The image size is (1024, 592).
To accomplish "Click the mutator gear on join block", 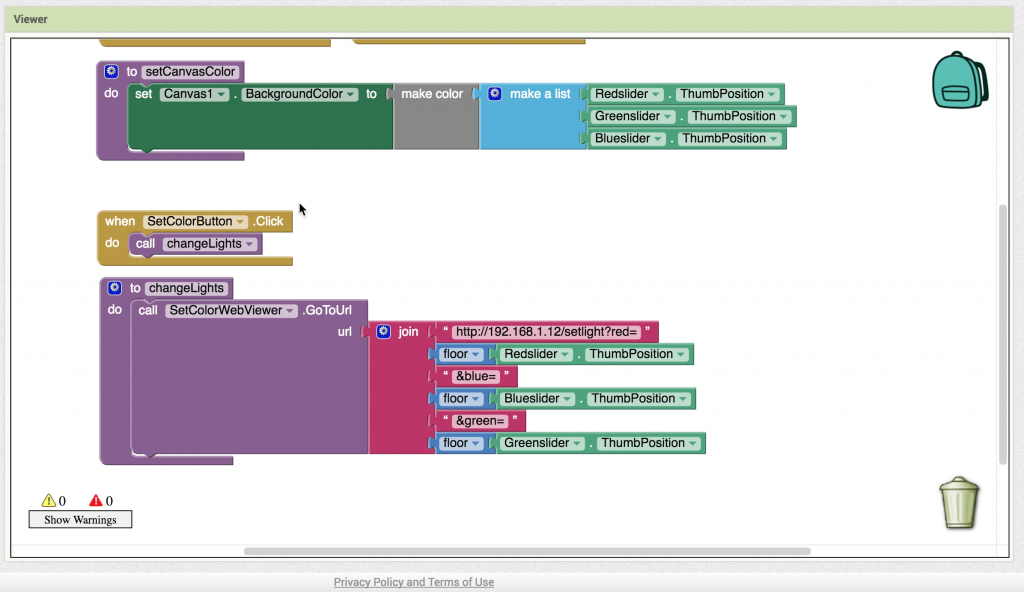I will coord(383,332).
